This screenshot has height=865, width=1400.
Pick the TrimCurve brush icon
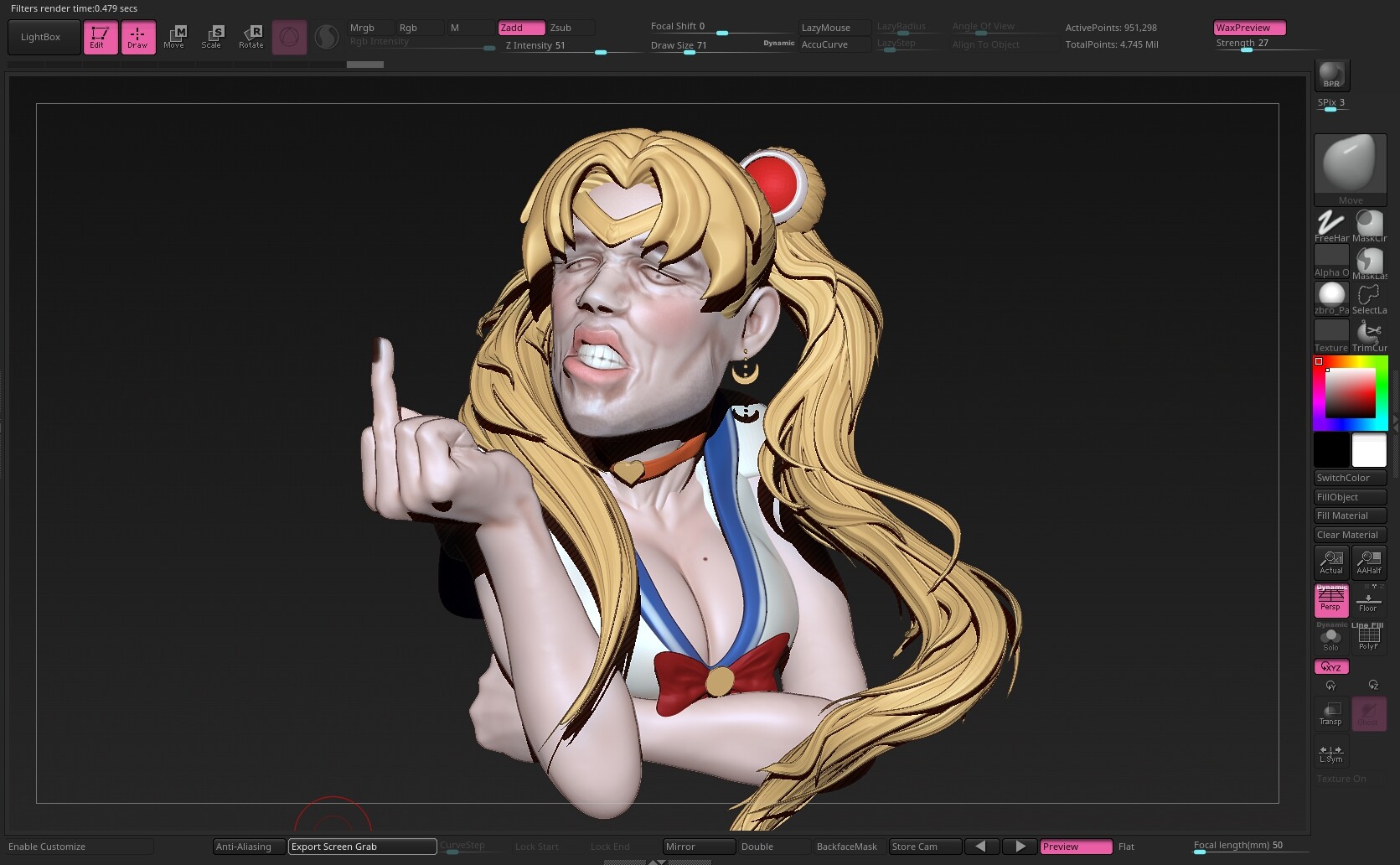click(x=1369, y=336)
